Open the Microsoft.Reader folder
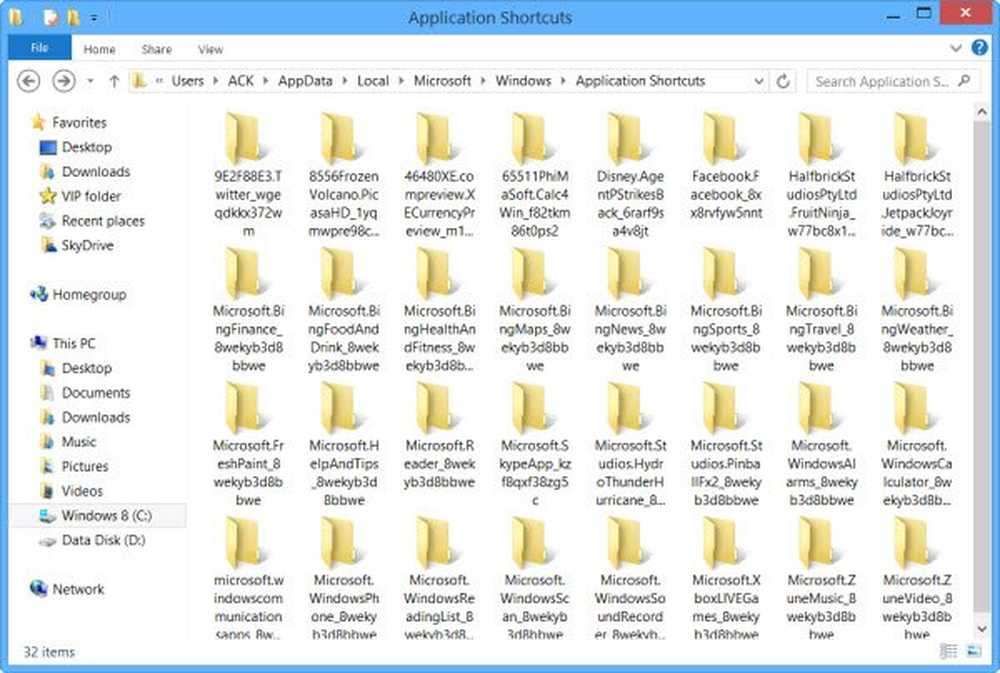The image size is (1000, 673). 439,436
